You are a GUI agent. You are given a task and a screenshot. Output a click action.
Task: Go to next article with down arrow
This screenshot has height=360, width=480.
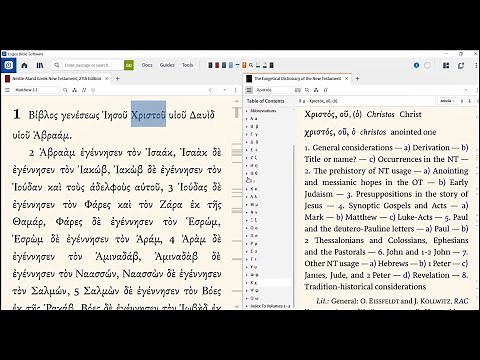tap(469, 101)
